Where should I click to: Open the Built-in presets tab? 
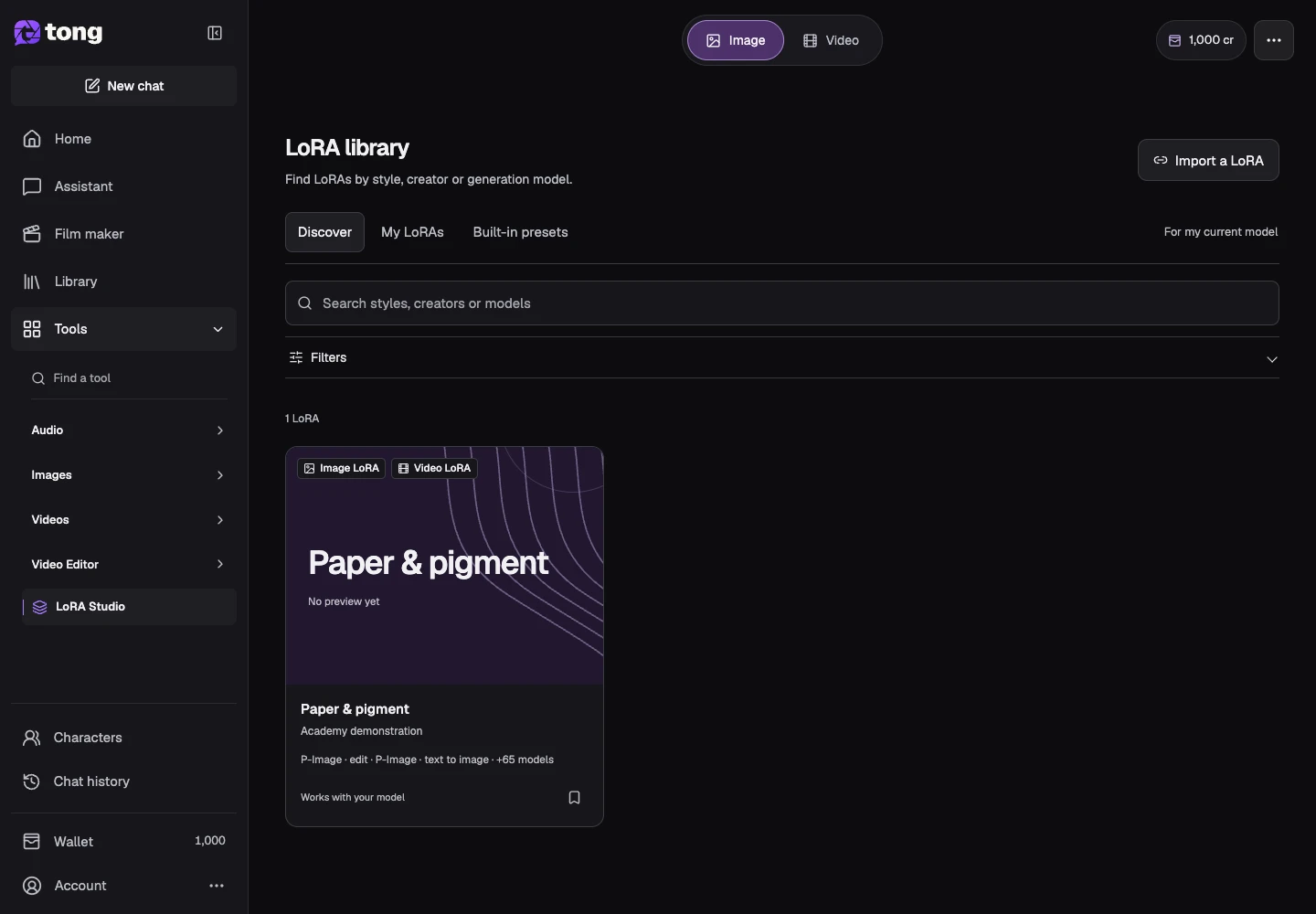[520, 232]
